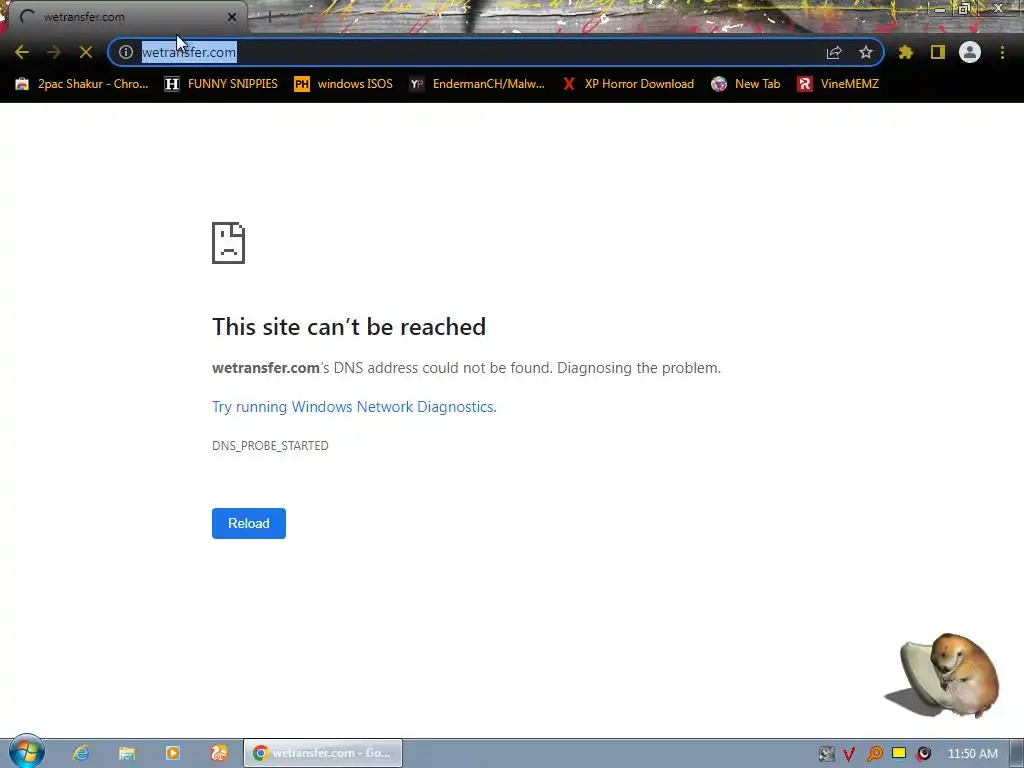The height and width of the screenshot is (768, 1024).
Task: View site information icon in address bar
Action: [126, 52]
